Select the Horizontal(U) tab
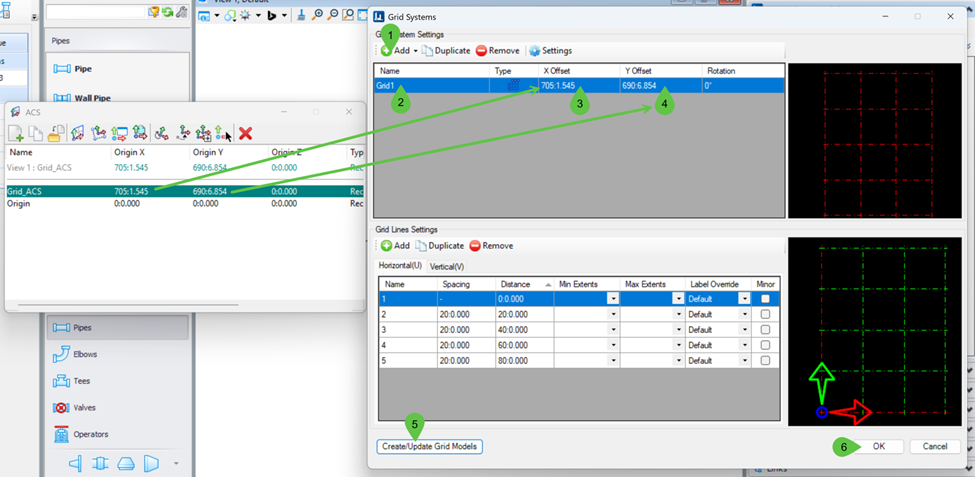This screenshot has height=477, width=975. coord(400,266)
